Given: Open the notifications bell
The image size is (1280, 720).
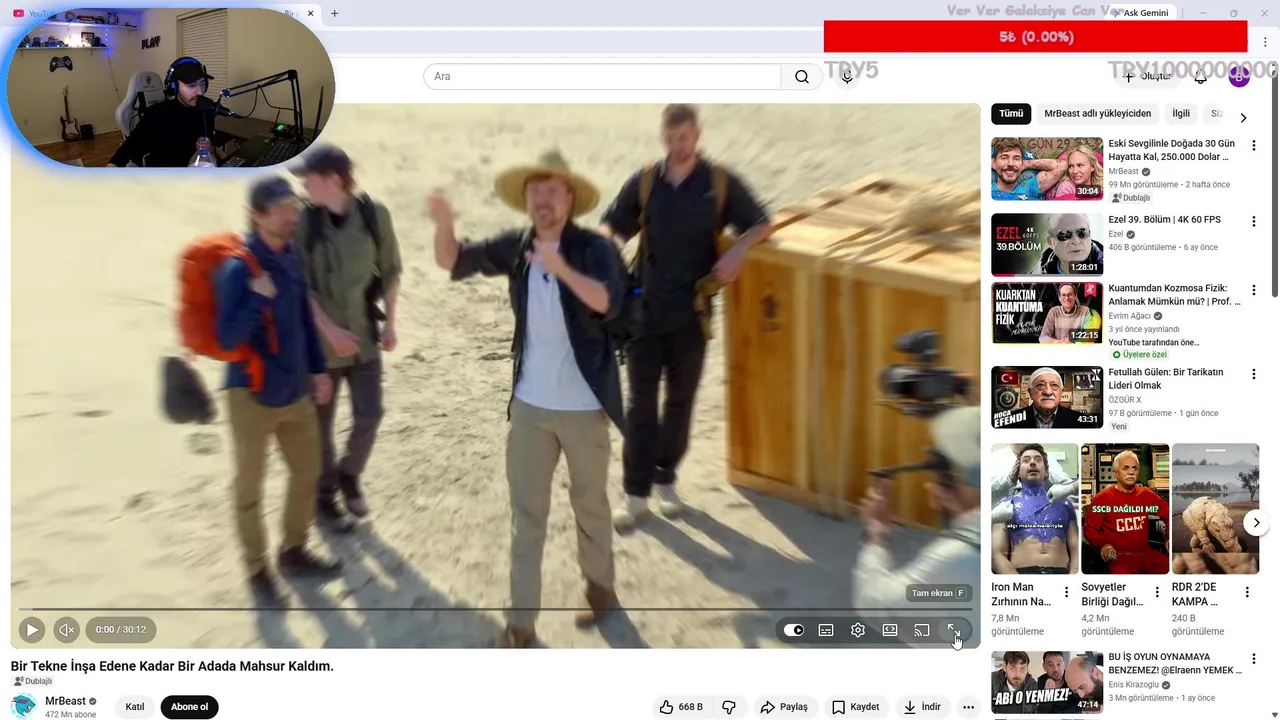Looking at the screenshot, I should (x=1201, y=77).
